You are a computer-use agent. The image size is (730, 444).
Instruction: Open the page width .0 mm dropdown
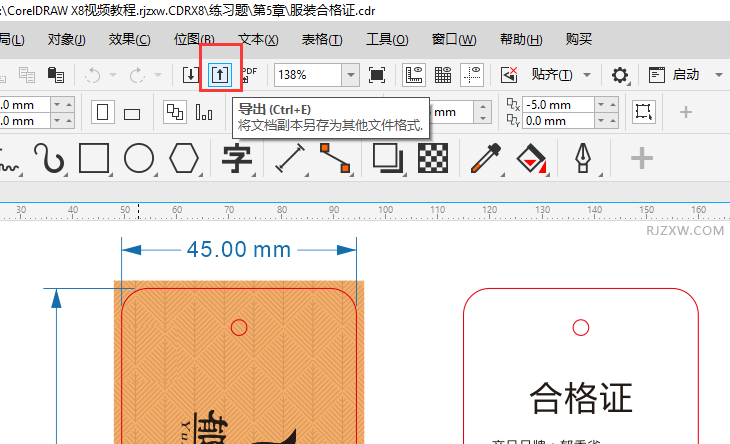[57, 105]
